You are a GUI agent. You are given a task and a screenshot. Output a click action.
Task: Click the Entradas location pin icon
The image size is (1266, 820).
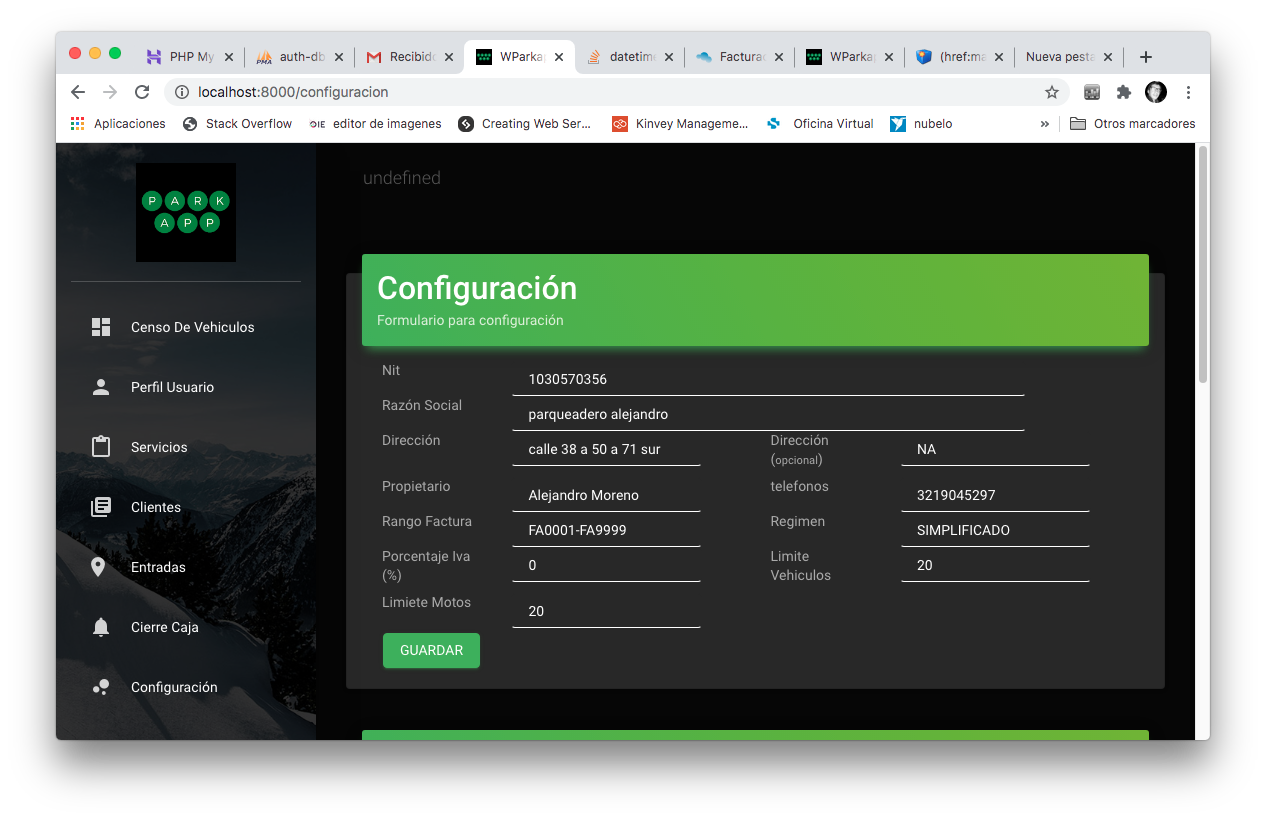98,567
